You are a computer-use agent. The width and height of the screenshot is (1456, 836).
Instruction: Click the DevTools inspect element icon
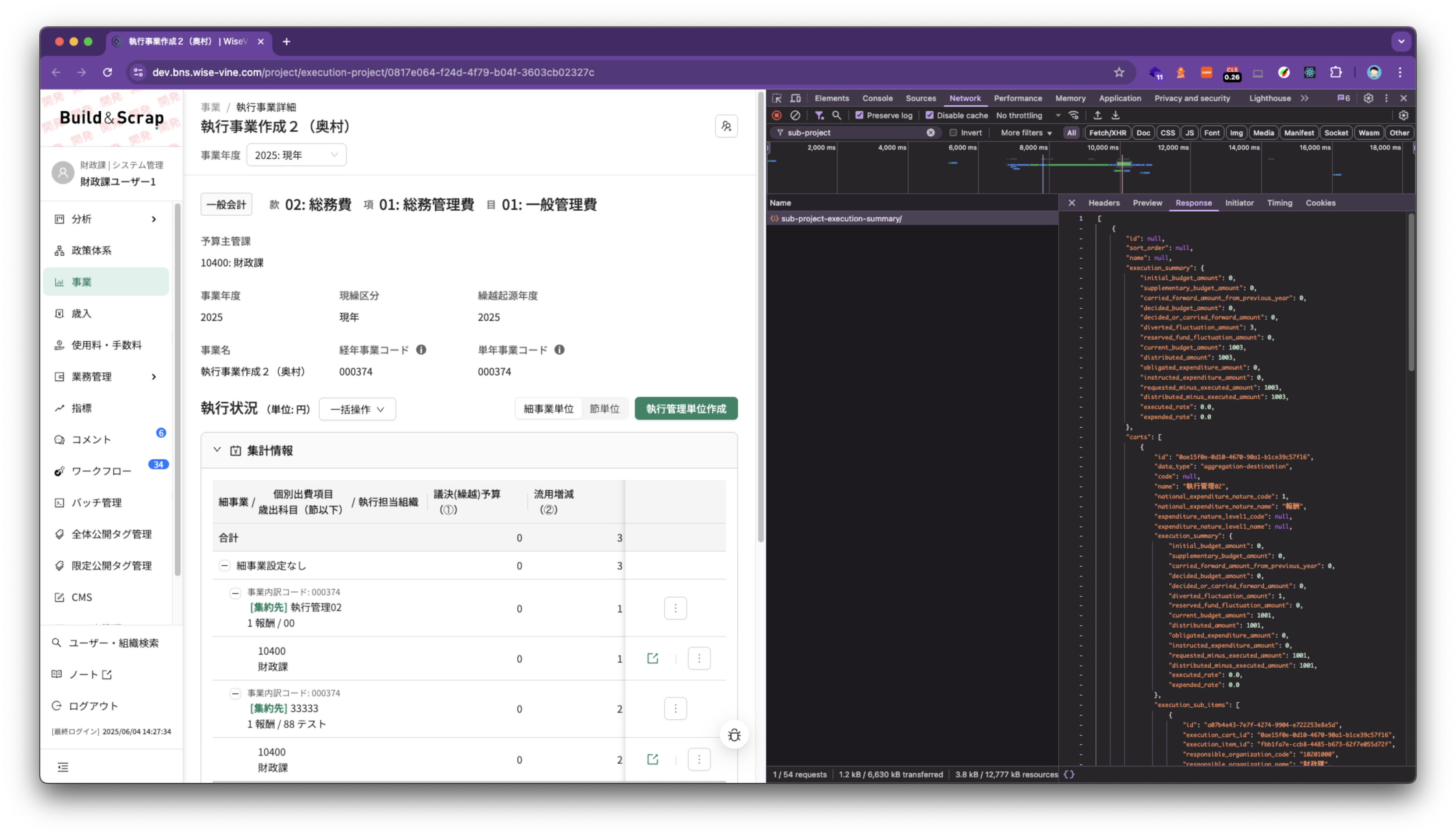click(x=777, y=98)
